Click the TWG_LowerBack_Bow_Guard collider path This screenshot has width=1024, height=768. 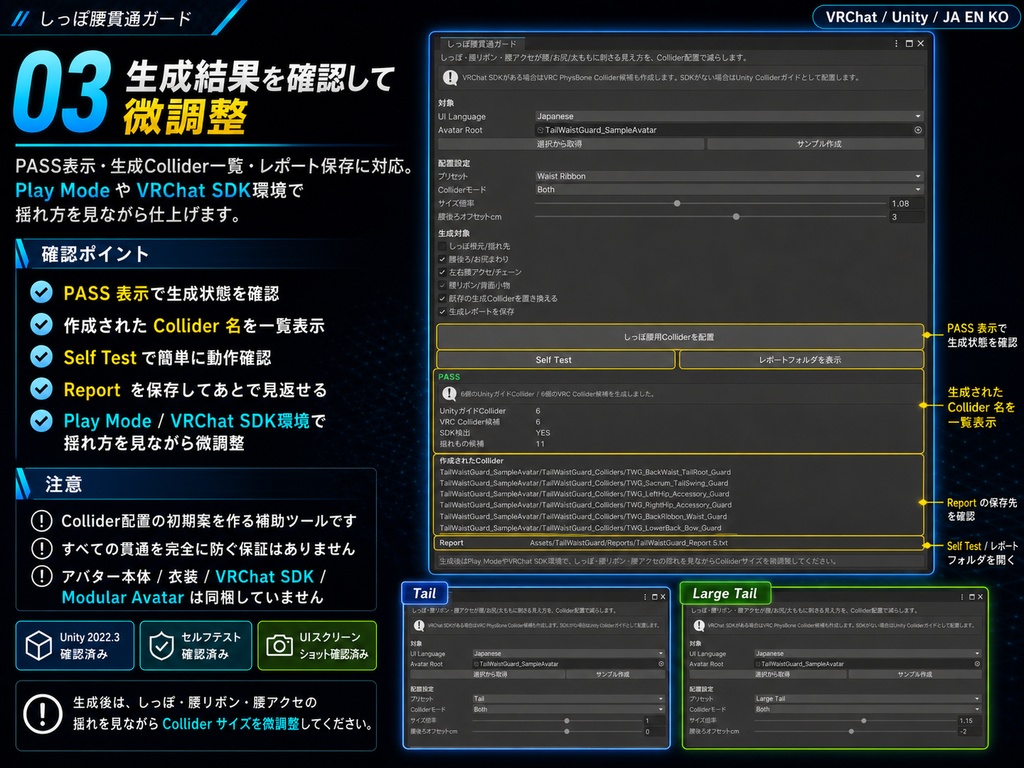tap(581, 528)
